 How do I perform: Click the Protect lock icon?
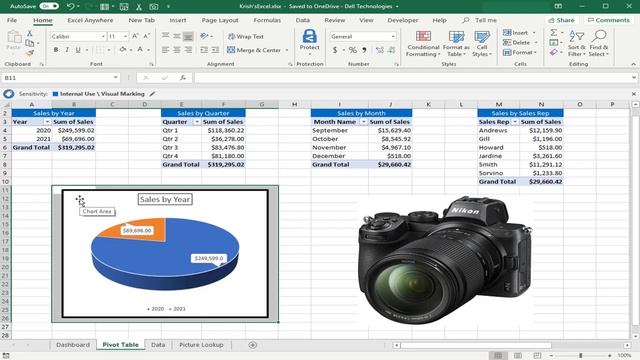(x=309, y=37)
